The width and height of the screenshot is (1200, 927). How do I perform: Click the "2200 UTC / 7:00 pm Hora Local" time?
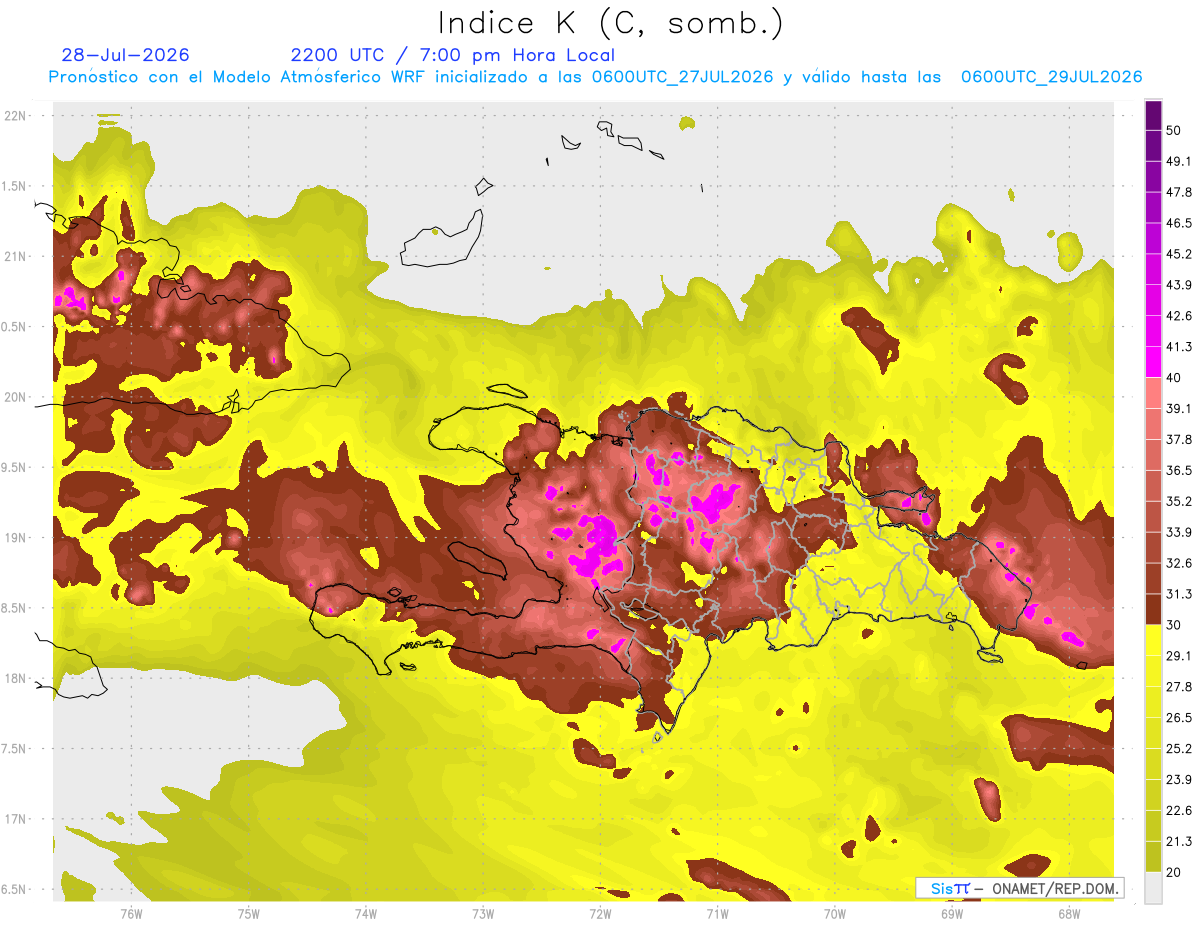[x=453, y=55]
